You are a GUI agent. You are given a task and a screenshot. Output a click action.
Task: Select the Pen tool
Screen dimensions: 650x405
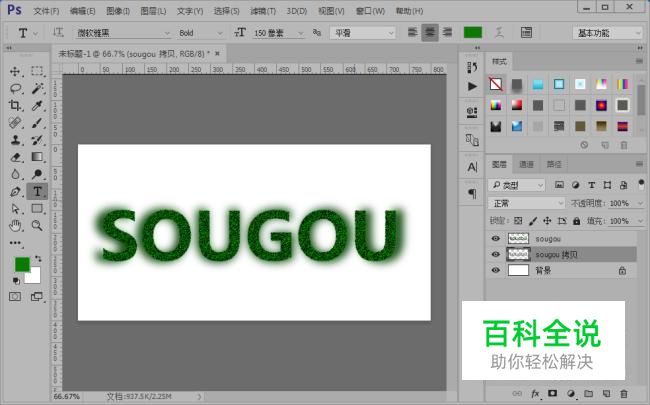[15, 192]
